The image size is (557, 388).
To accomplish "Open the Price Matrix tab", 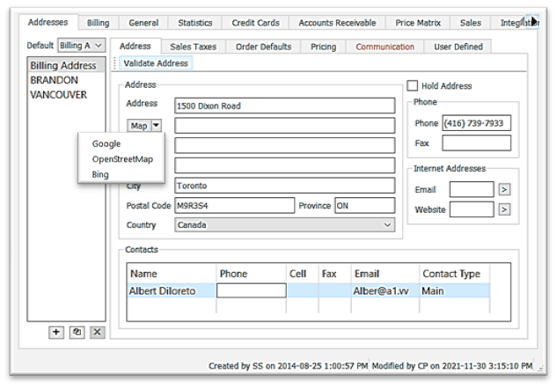I will 418,23.
